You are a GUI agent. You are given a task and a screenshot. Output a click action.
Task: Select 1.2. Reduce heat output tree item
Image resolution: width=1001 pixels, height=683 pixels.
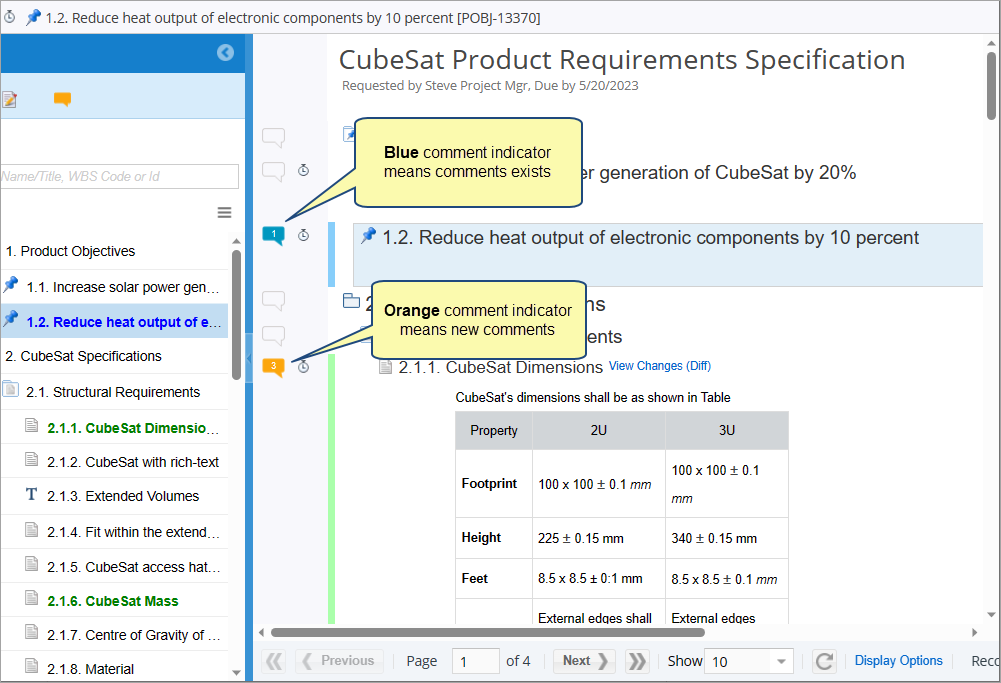pos(124,322)
